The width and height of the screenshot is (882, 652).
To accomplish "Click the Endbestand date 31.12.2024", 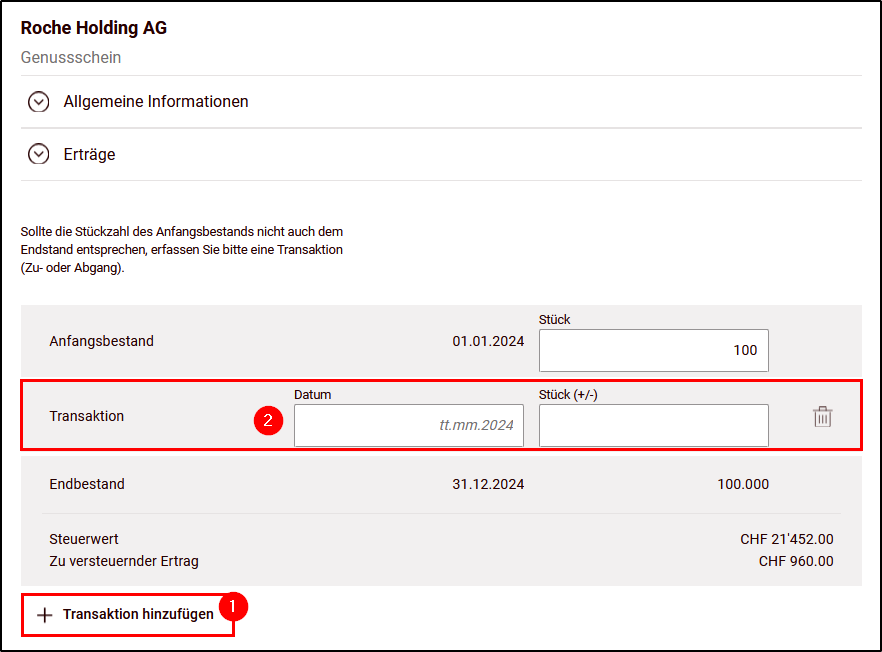I will (x=488, y=484).
